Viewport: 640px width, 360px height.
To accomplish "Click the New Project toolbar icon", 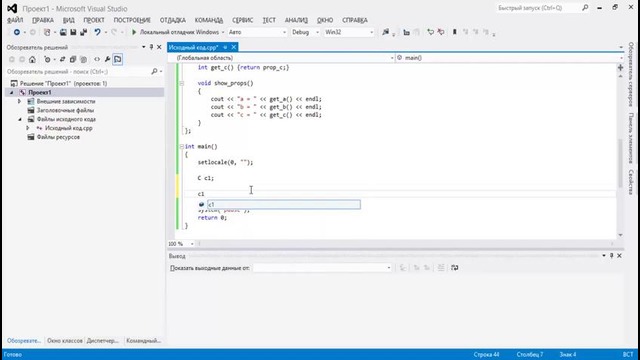I will pos(47,32).
